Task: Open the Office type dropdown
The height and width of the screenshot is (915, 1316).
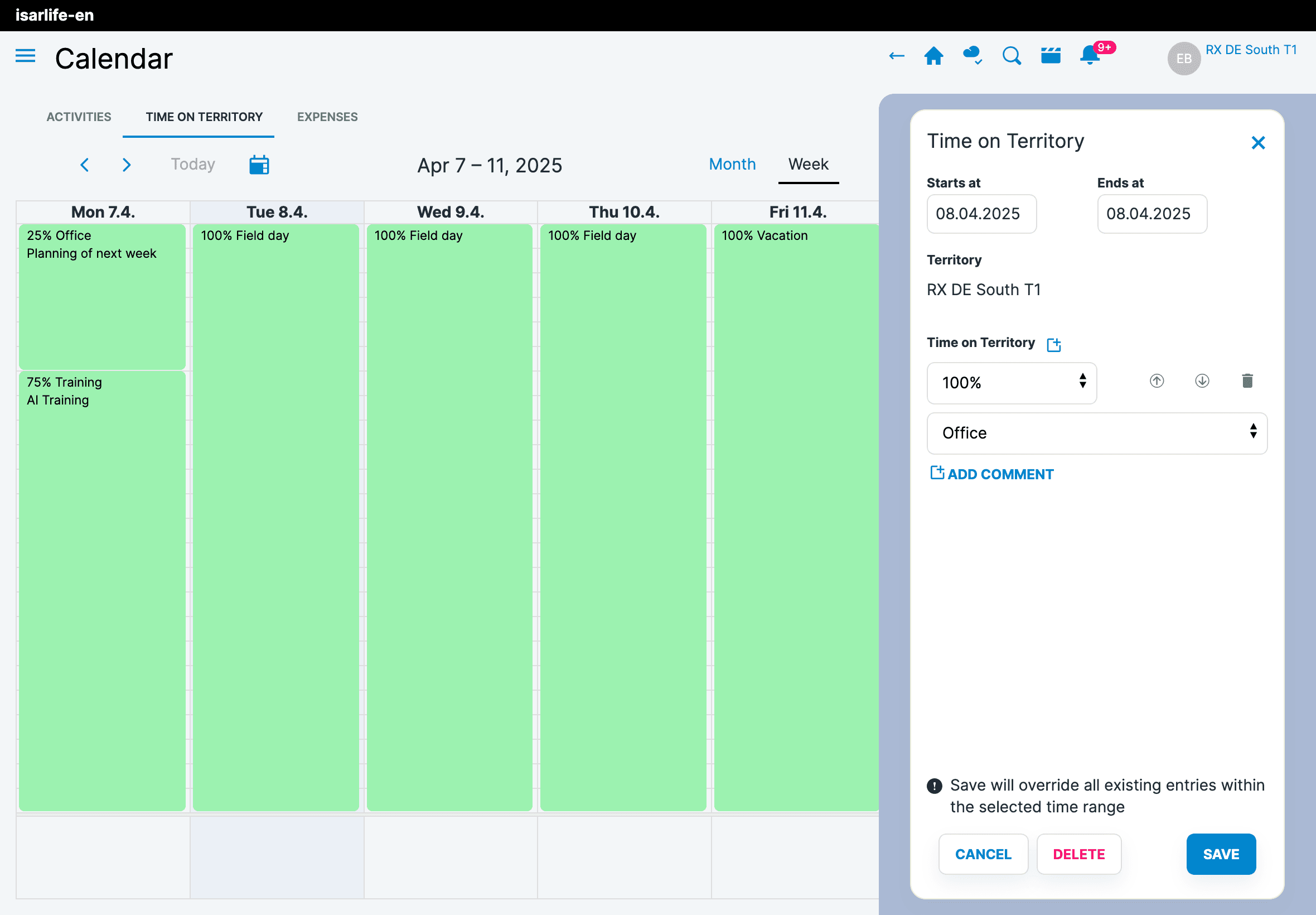Action: pos(1096,434)
